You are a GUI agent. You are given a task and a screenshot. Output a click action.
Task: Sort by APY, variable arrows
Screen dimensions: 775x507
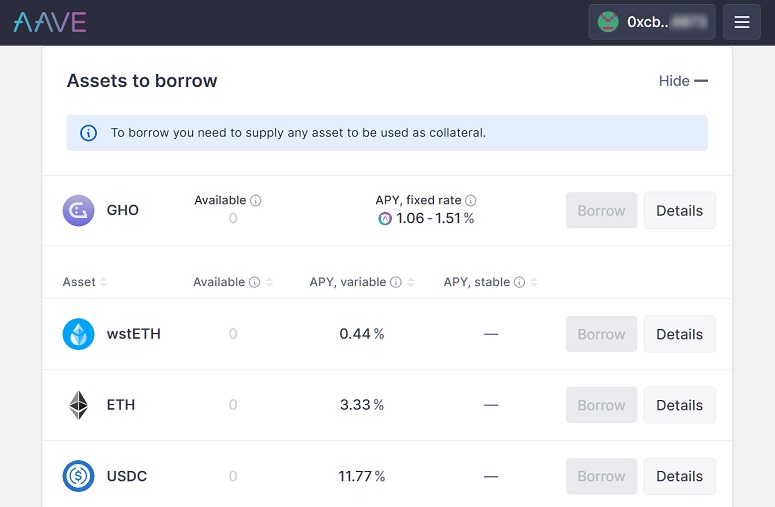(x=411, y=282)
